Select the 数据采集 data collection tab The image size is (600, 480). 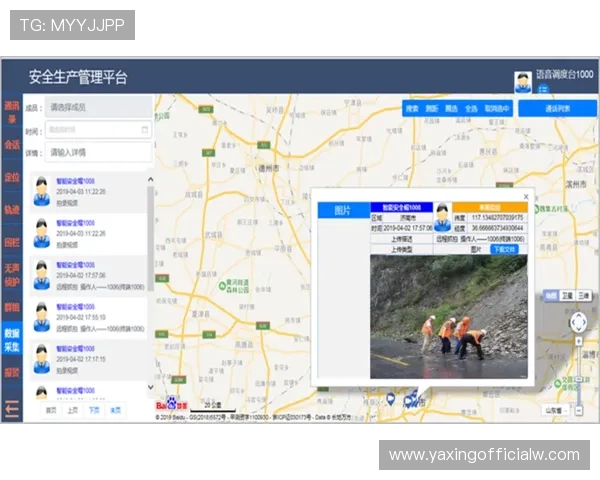(x=12, y=340)
